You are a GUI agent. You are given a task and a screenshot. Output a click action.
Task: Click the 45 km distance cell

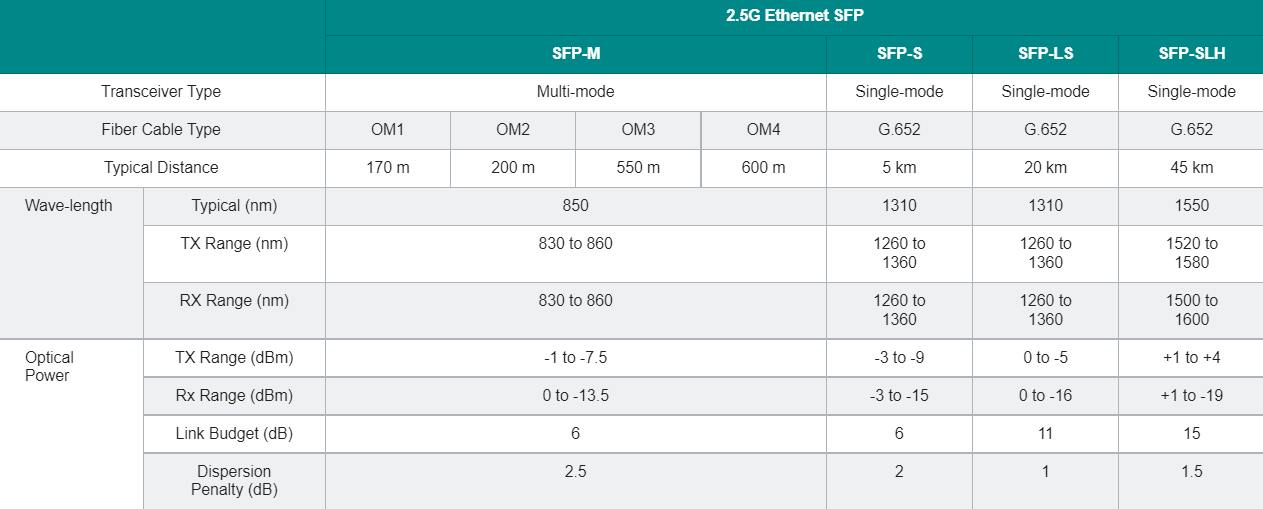[1191, 168]
